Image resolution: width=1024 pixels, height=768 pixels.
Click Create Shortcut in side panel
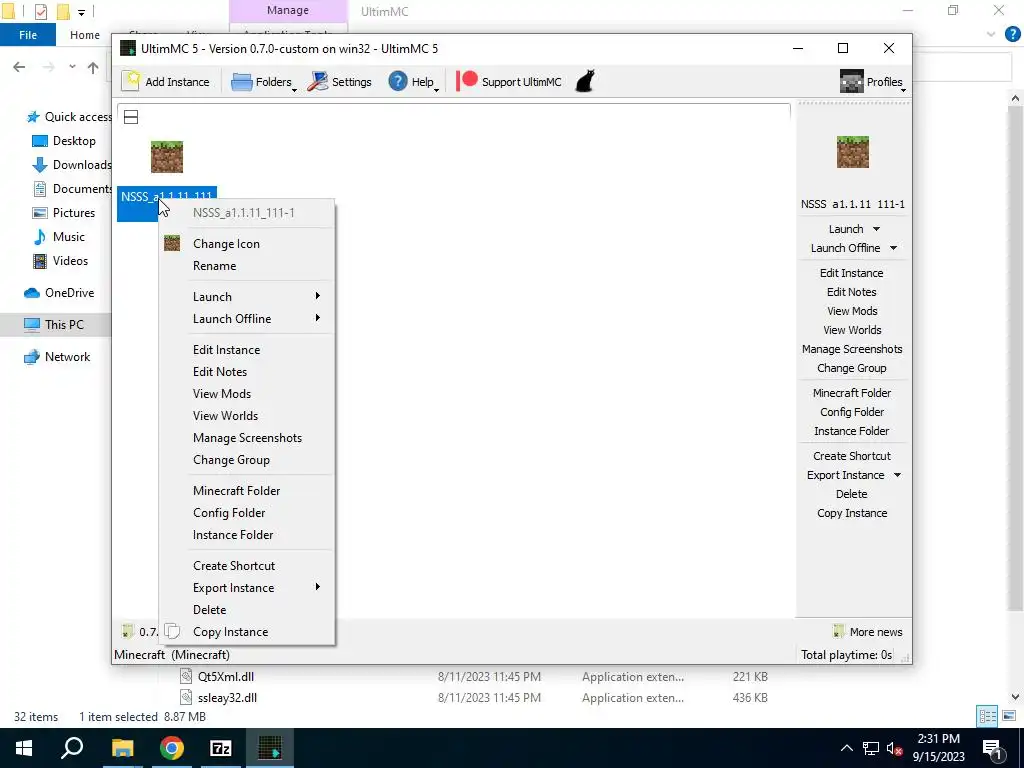click(x=852, y=456)
